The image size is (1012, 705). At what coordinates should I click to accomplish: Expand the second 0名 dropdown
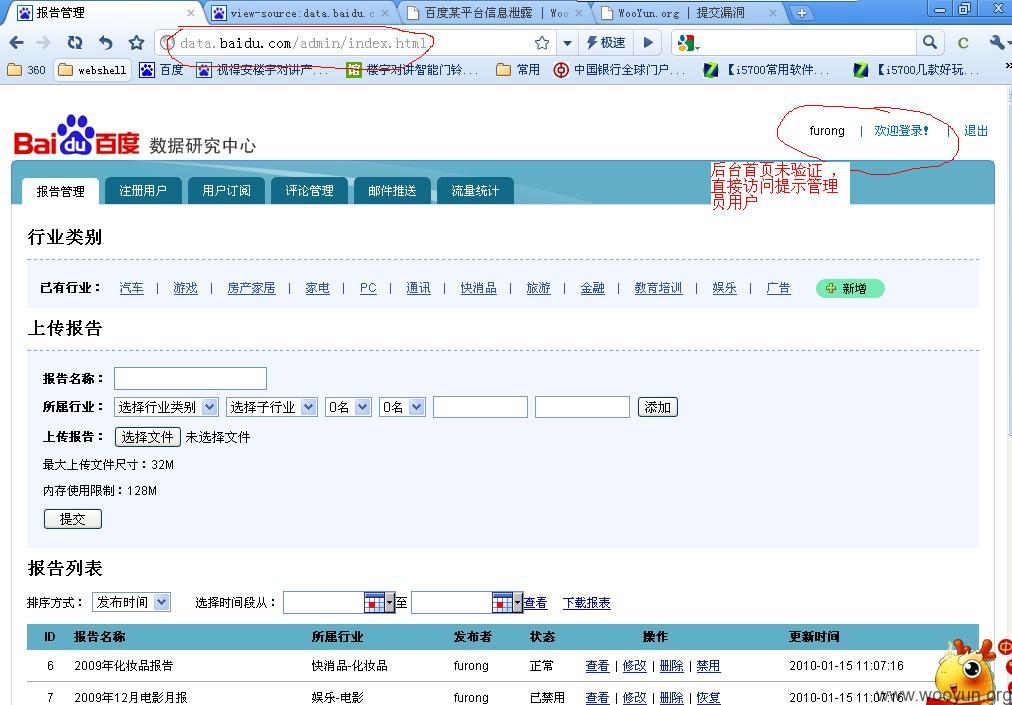(402, 407)
